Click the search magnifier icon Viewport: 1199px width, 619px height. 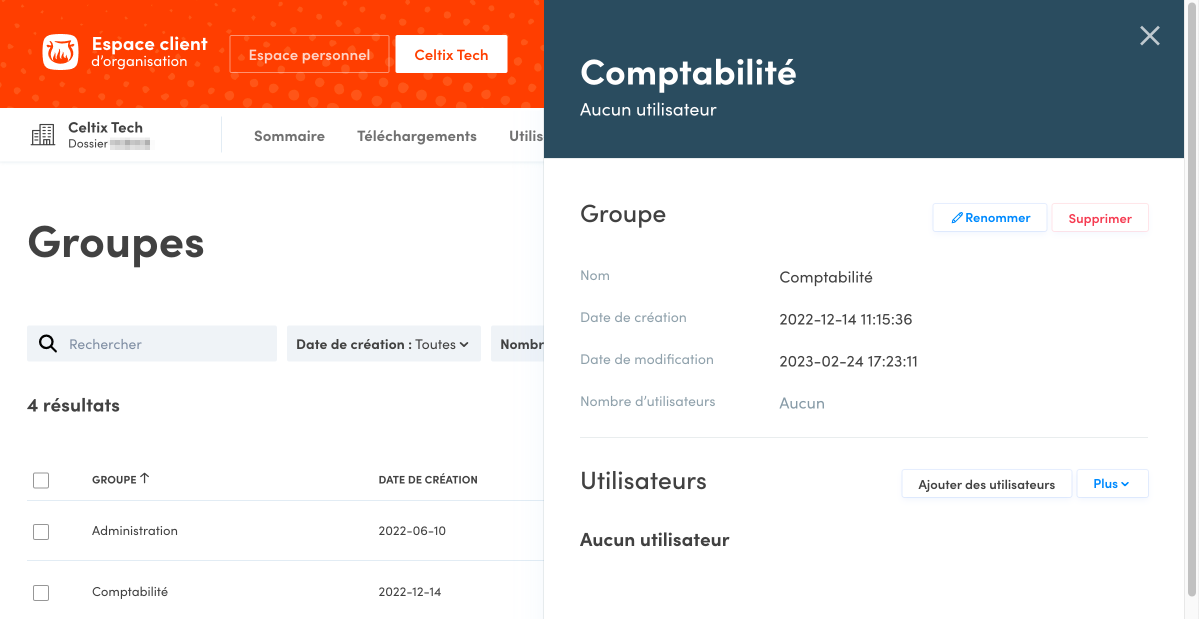47,344
